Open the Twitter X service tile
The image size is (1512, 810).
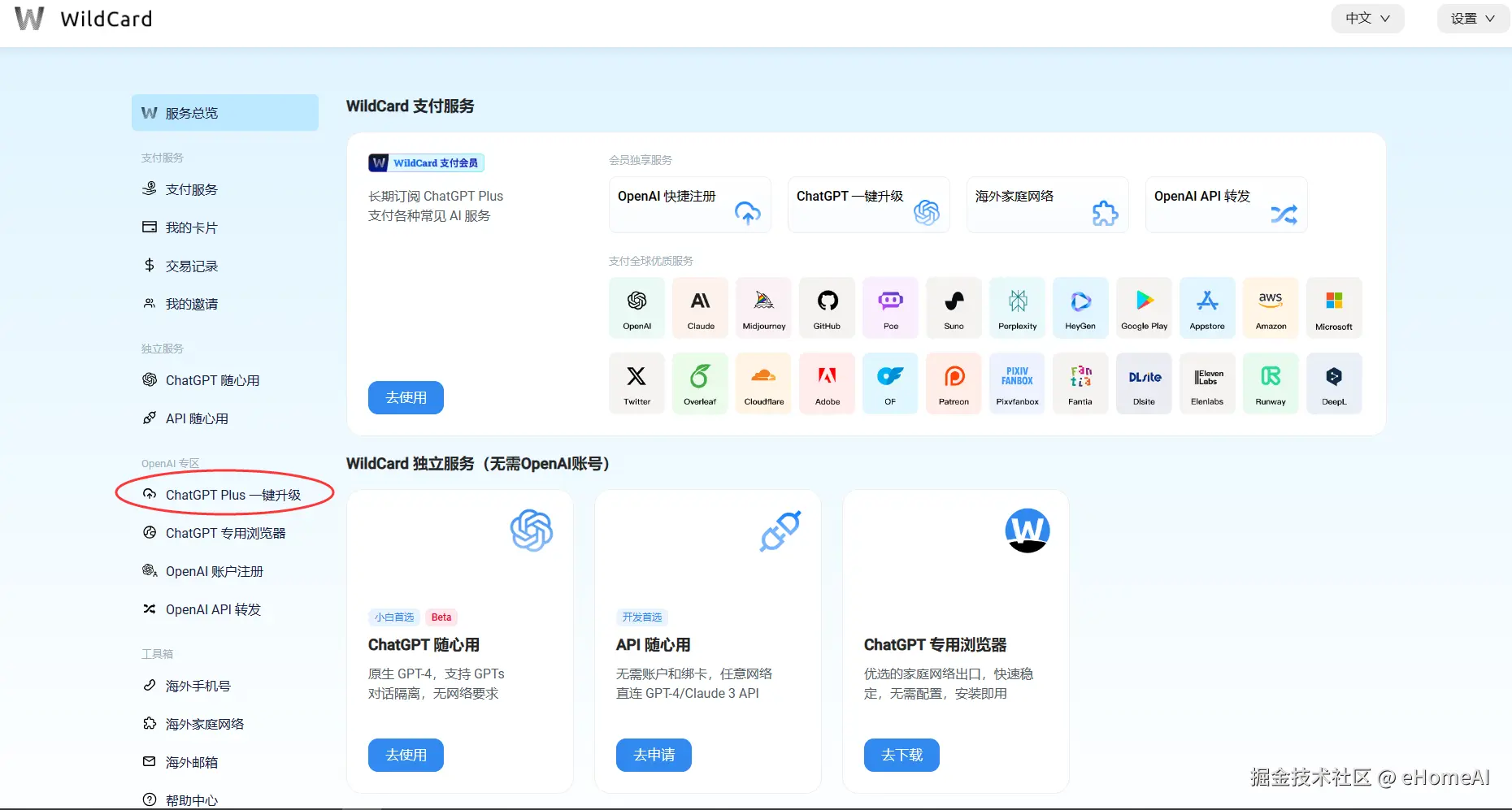click(637, 383)
